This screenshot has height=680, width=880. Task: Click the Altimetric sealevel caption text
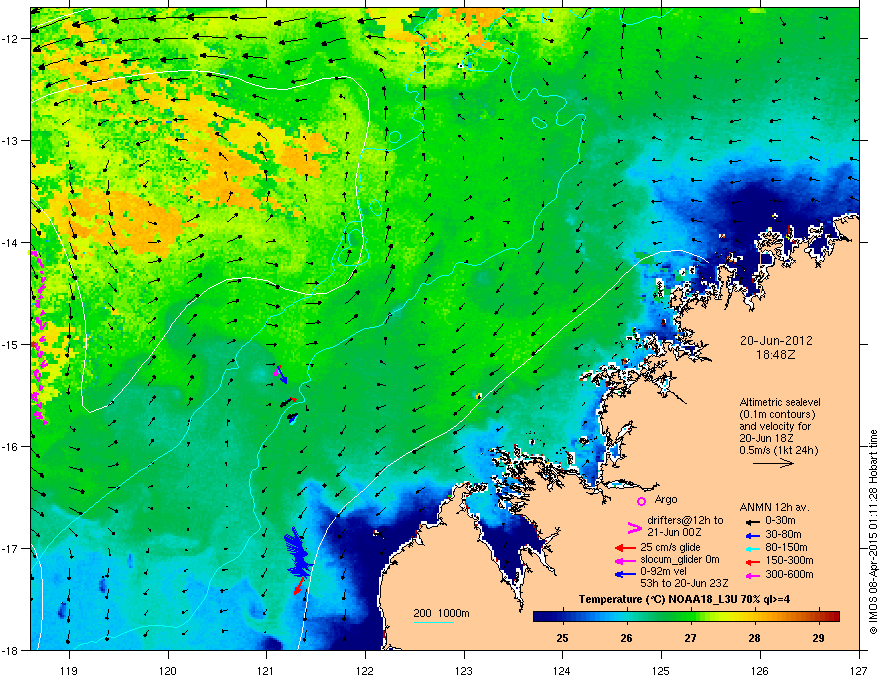coord(780,402)
